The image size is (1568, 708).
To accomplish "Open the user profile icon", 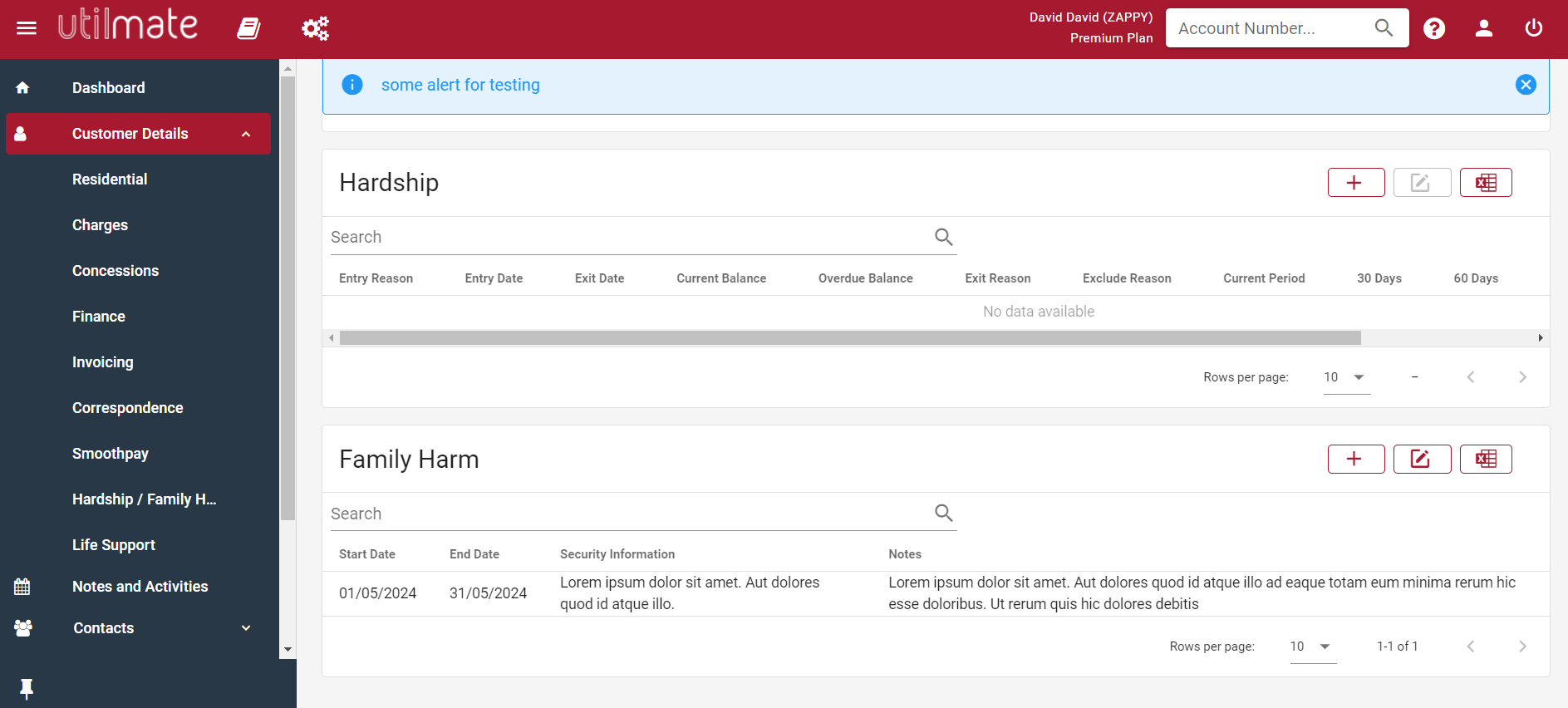I will tap(1483, 28).
